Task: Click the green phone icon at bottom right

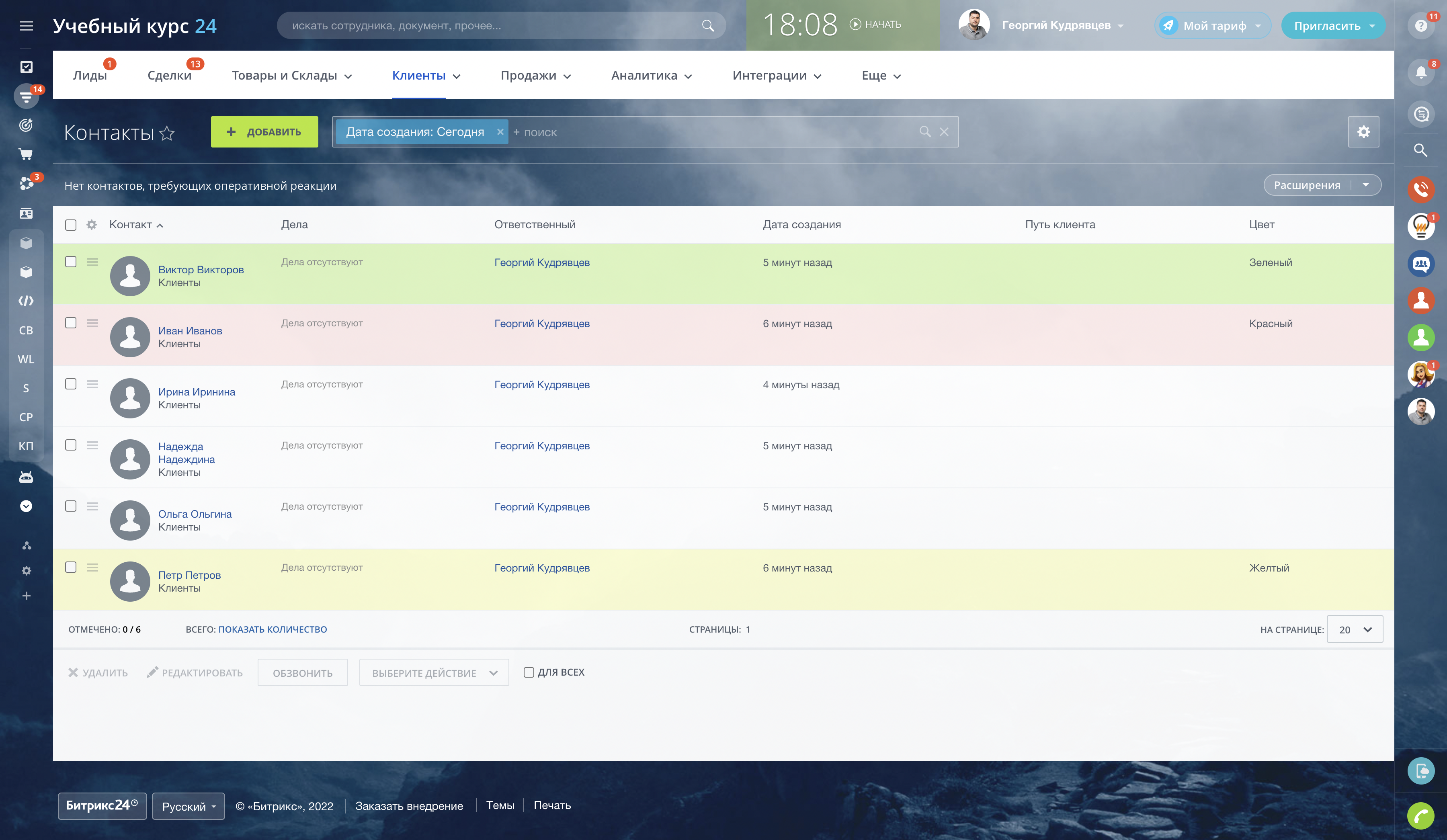Action: point(1420,815)
